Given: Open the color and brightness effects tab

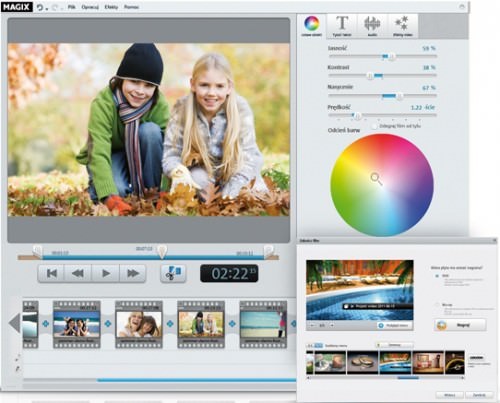Looking at the screenshot, I should pyautogui.click(x=312, y=26).
